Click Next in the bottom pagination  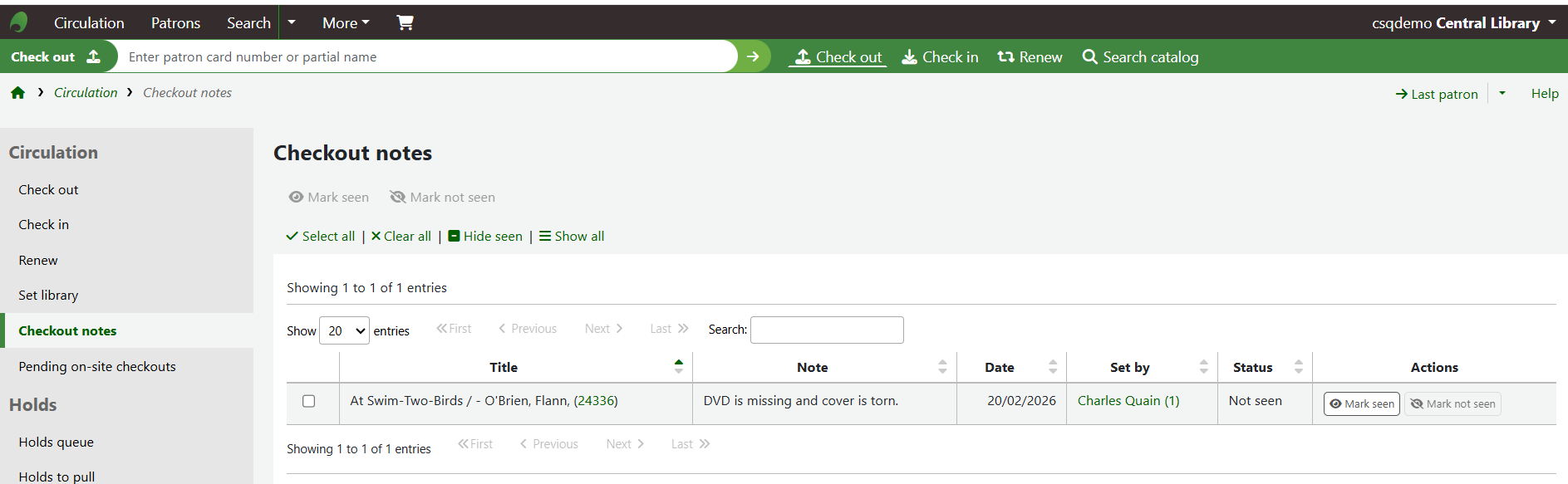(x=625, y=444)
